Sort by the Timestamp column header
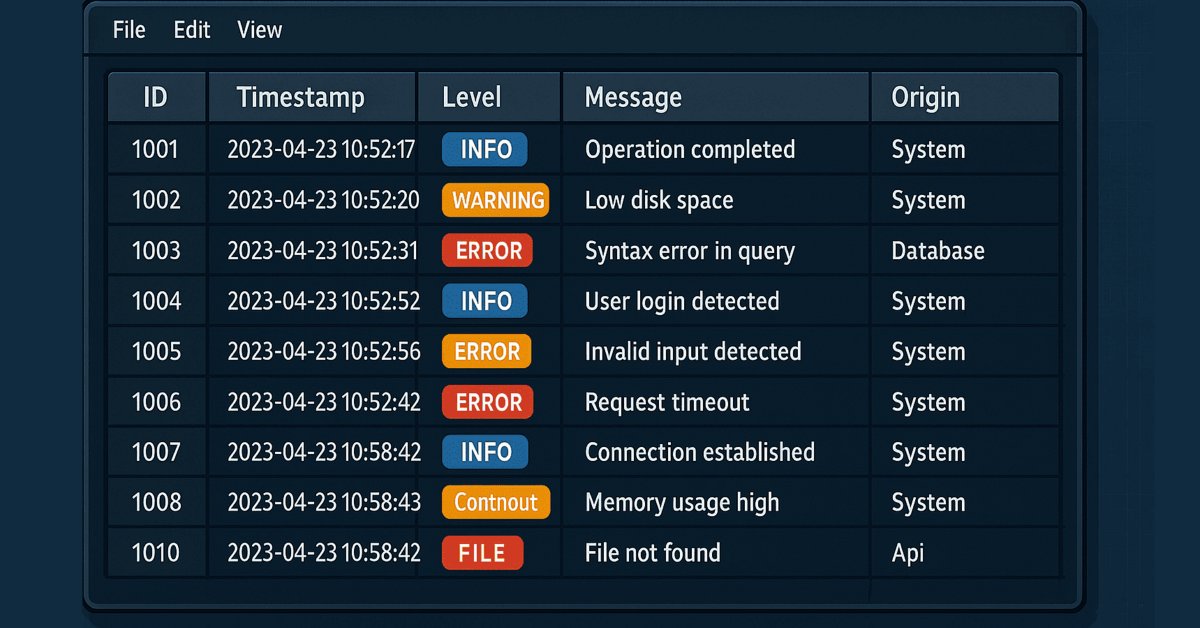 coord(298,96)
